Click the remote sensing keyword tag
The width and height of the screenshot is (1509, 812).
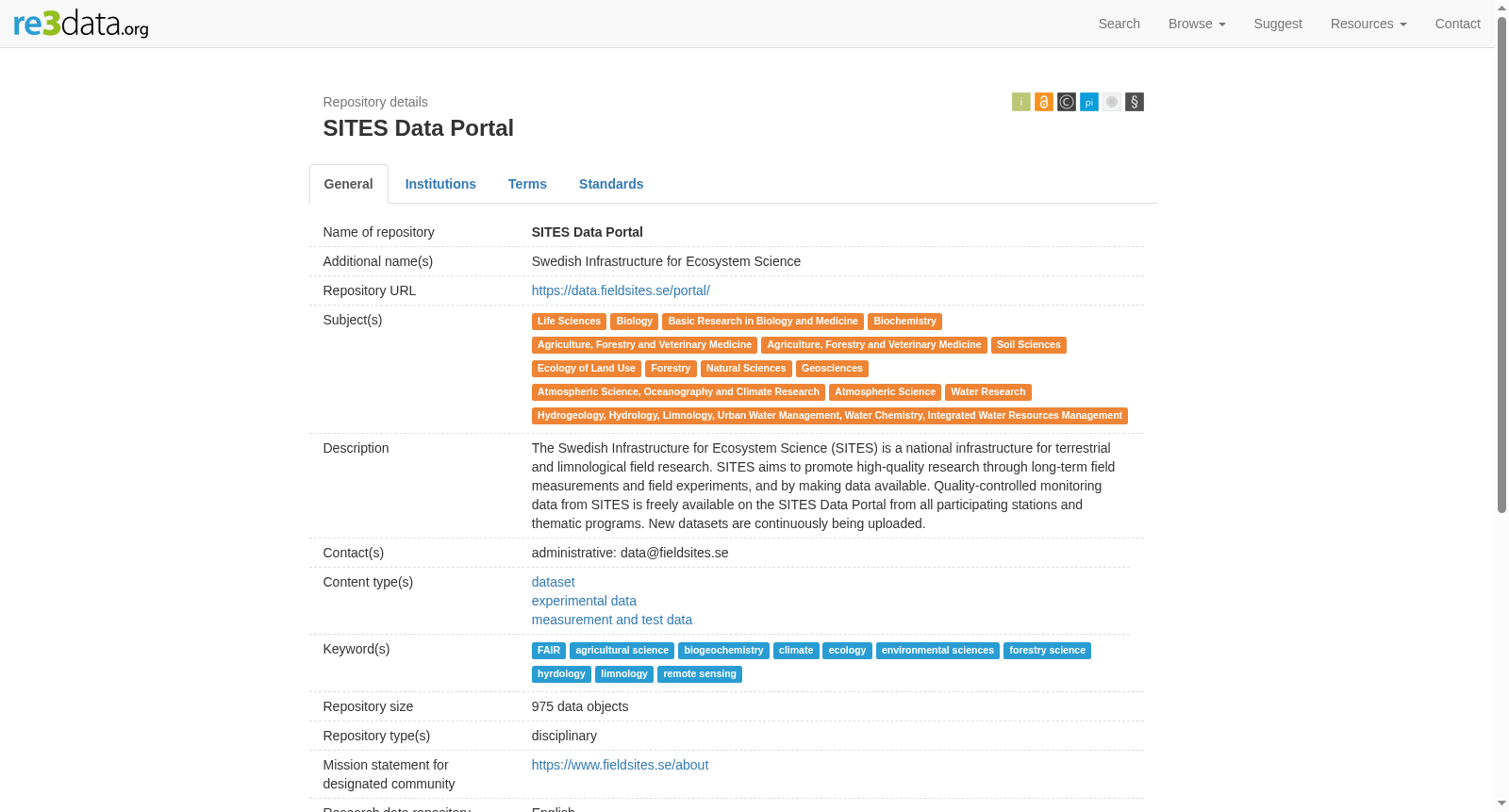700,674
